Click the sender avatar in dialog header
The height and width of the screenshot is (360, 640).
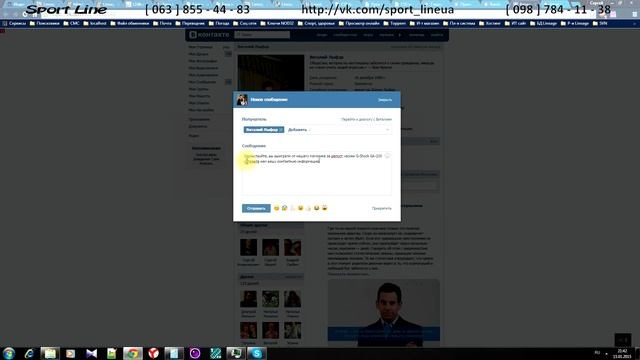242,100
